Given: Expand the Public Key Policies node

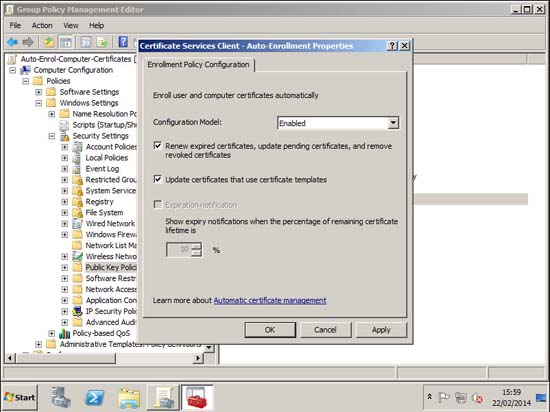Looking at the screenshot, I should coord(65,268).
